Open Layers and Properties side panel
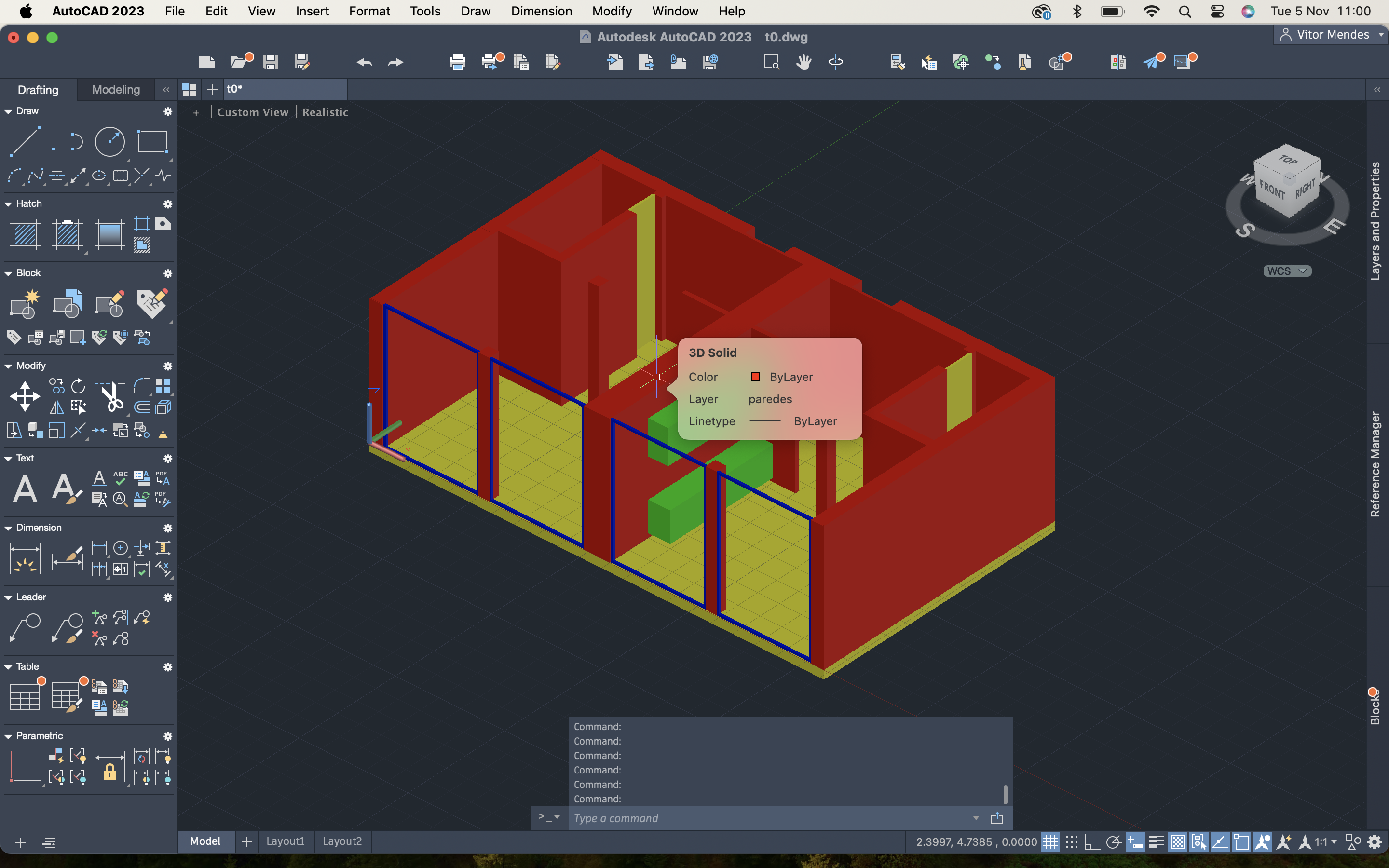This screenshot has width=1389, height=868. (1375, 221)
